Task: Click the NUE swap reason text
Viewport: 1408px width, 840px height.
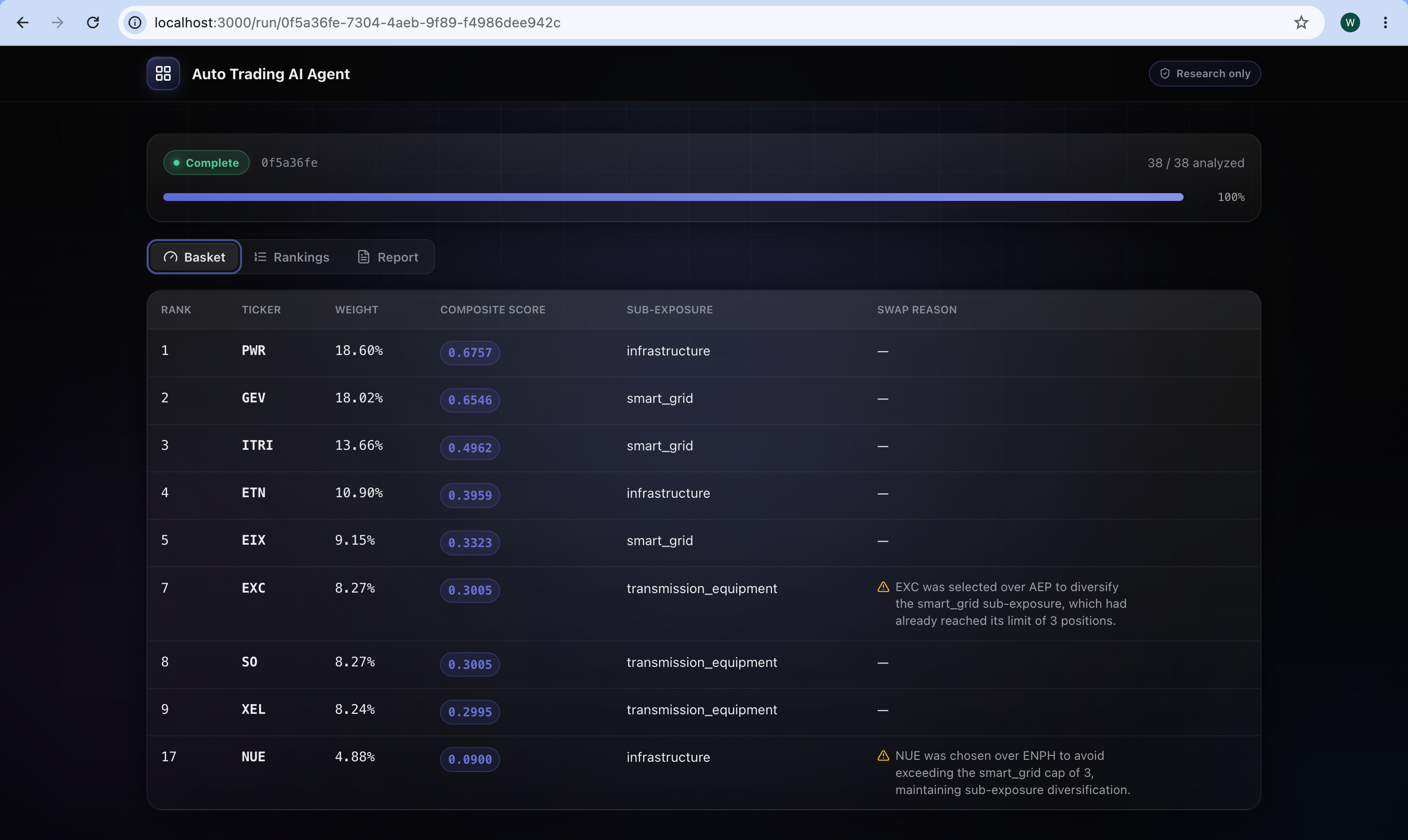Action: [1013, 773]
